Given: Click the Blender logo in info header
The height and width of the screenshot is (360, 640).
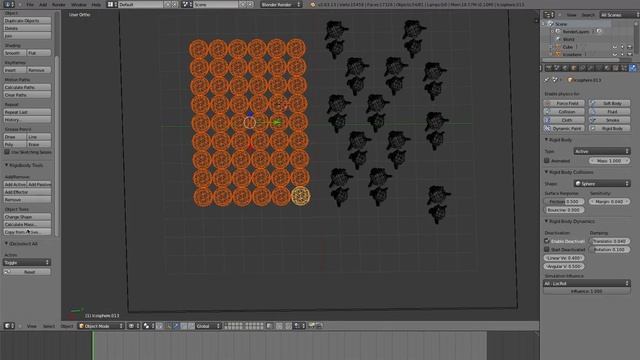Looking at the screenshot, I should tap(313, 4).
